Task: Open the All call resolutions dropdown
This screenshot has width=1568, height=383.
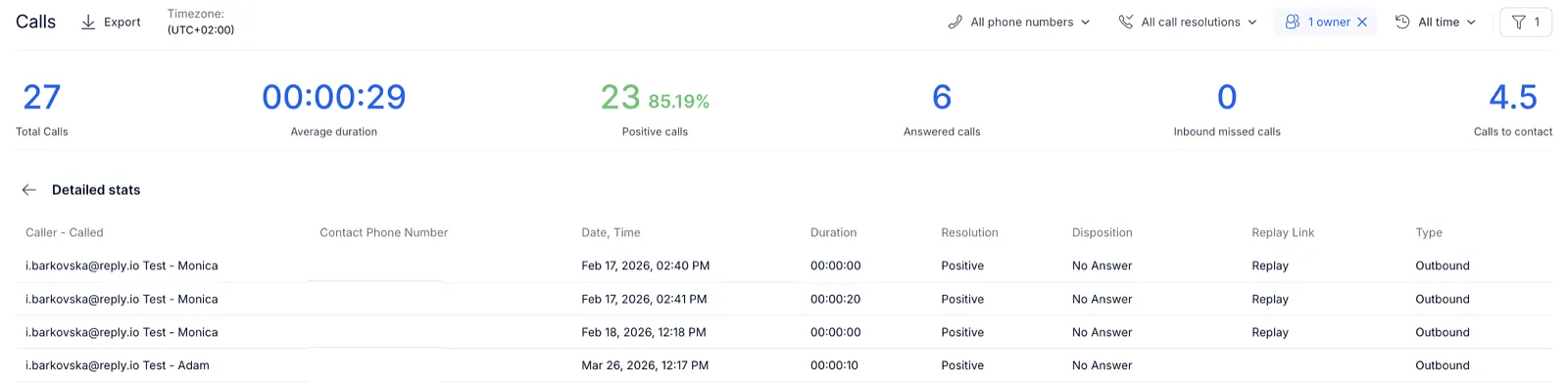Action: pos(1188,22)
